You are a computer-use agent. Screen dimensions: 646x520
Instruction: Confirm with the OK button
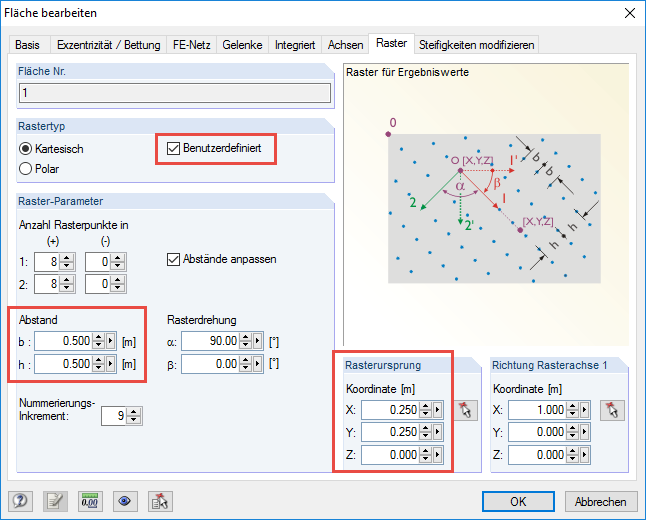(518, 501)
